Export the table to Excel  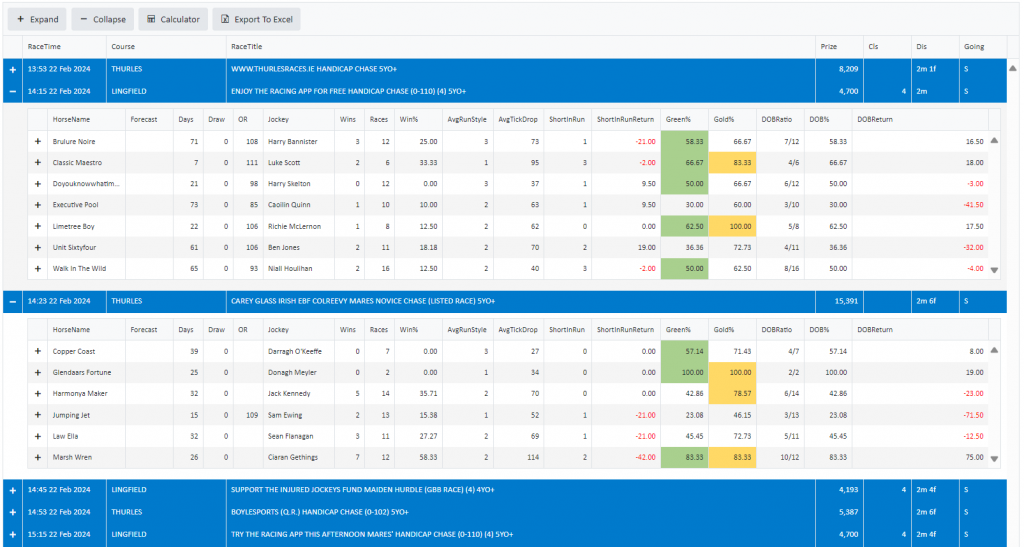tap(257, 20)
